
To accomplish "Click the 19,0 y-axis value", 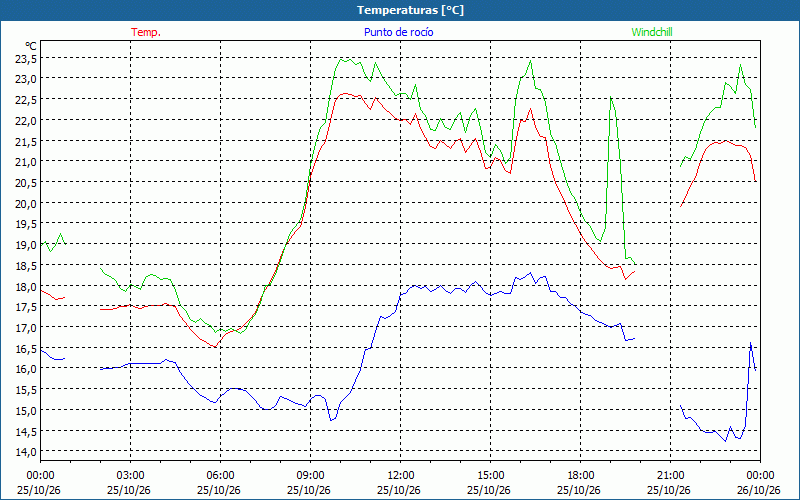I will tap(26, 245).
